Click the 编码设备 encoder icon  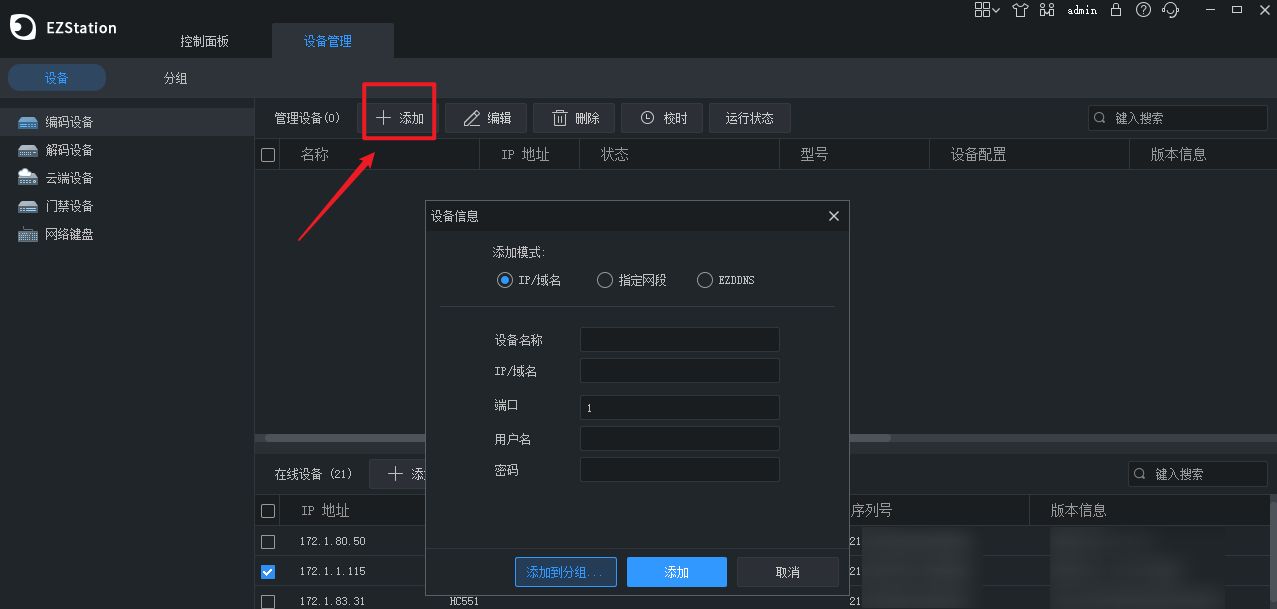(27, 122)
